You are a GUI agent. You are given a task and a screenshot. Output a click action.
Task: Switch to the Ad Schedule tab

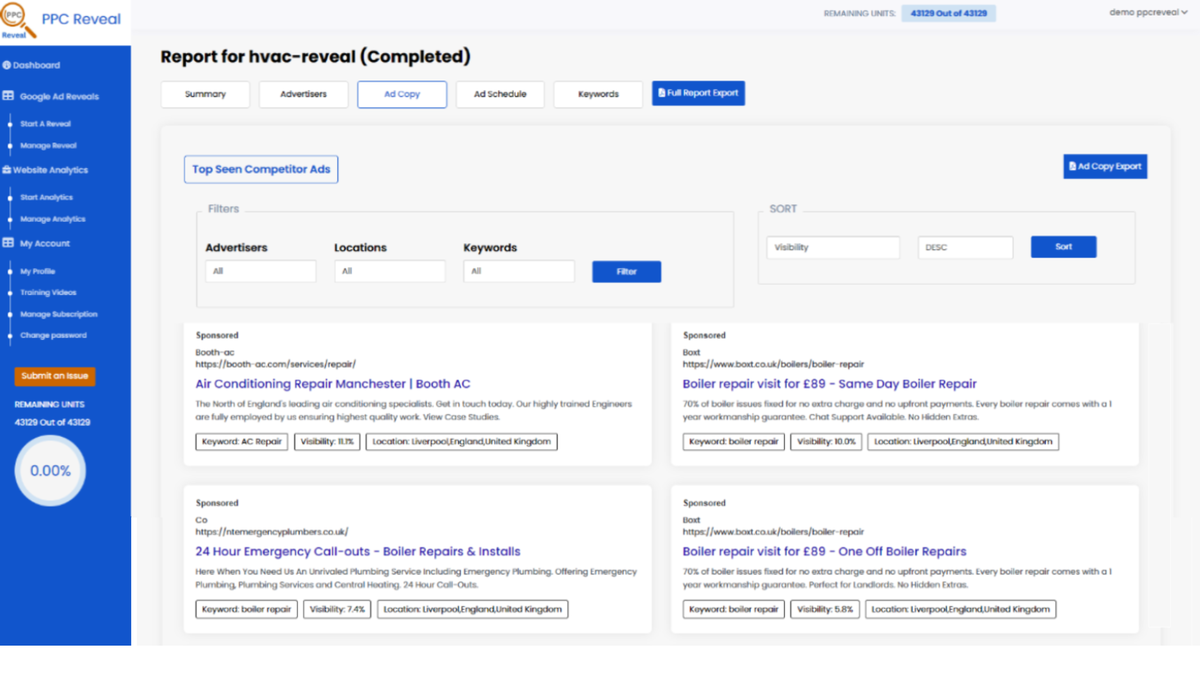click(501, 94)
